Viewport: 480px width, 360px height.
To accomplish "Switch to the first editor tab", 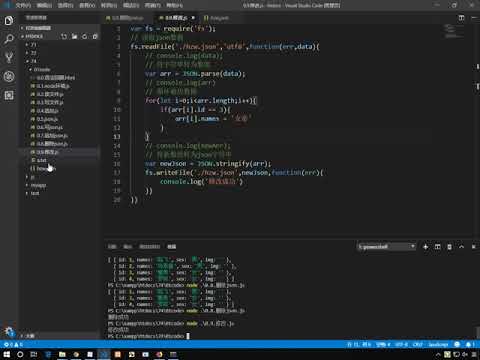I will click(x=127, y=18).
